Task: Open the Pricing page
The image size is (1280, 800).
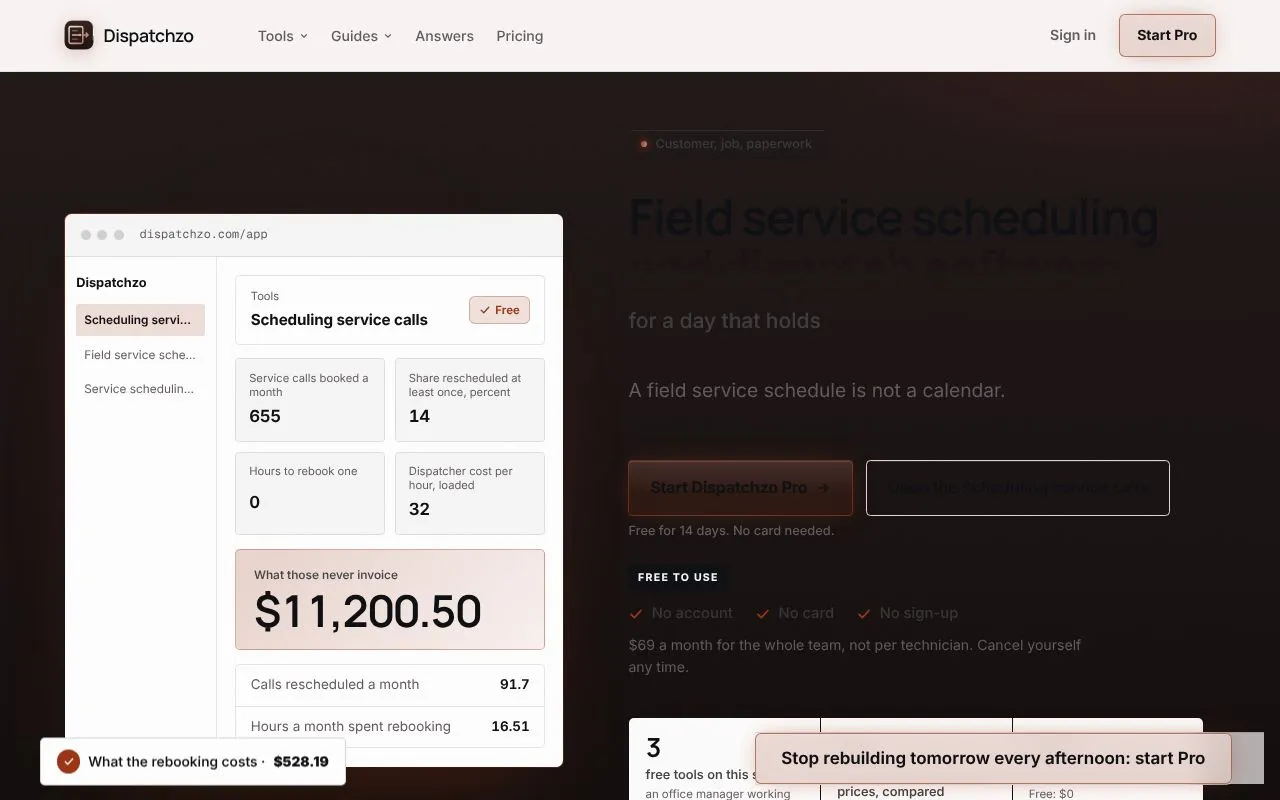Action: 520,36
